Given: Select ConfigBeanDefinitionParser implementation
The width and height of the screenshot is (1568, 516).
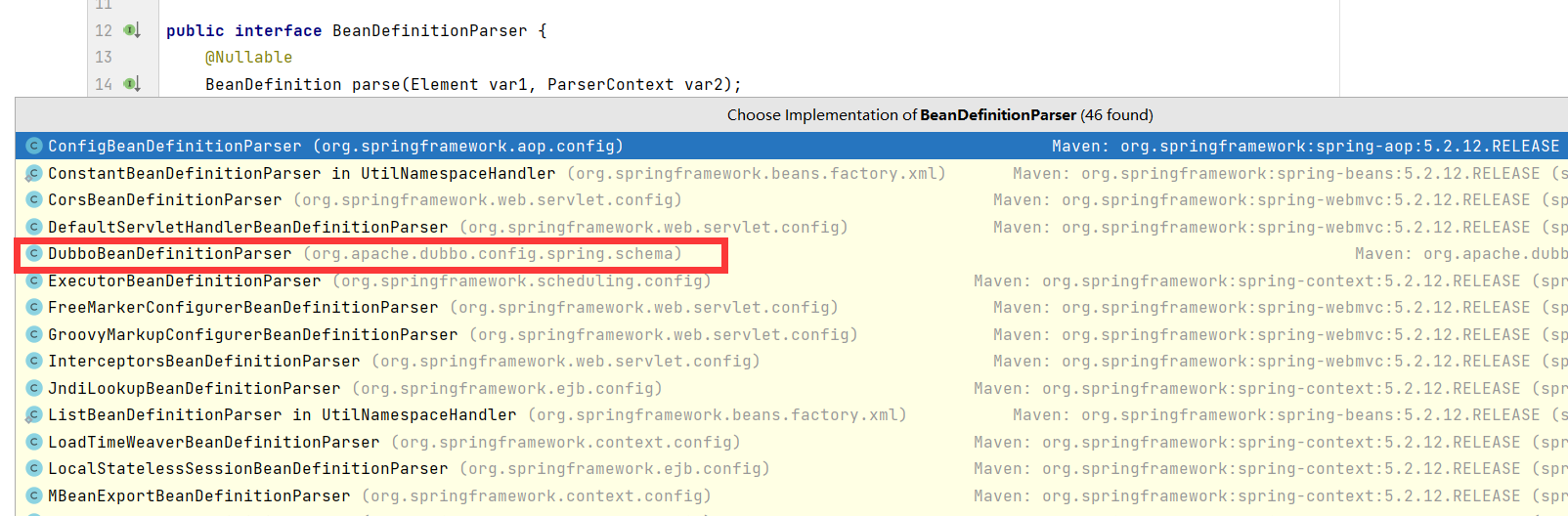Looking at the screenshot, I should click(x=174, y=146).
